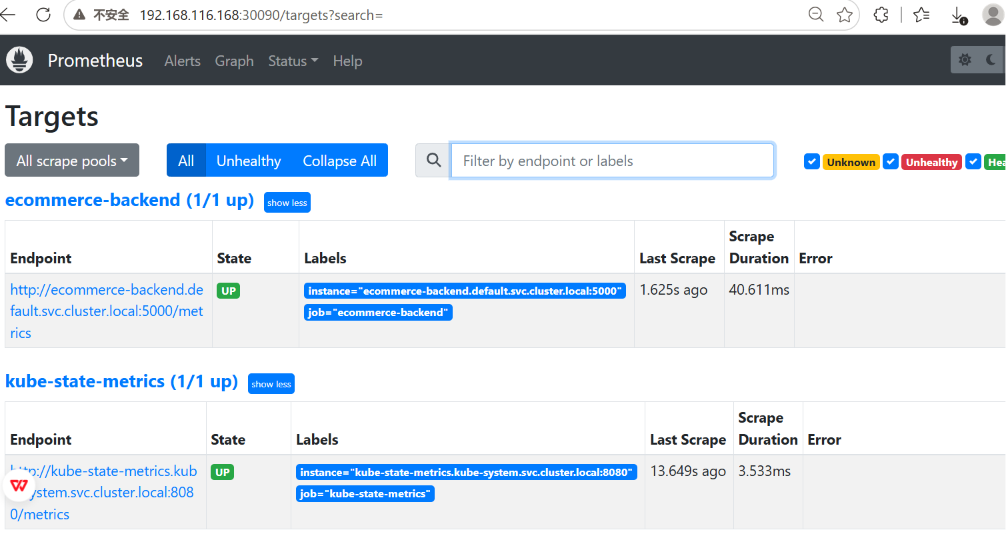The width and height of the screenshot is (1006, 534).
Task: Focus the Filter by endpoint or labels field
Action: click(x=613, y=160)
